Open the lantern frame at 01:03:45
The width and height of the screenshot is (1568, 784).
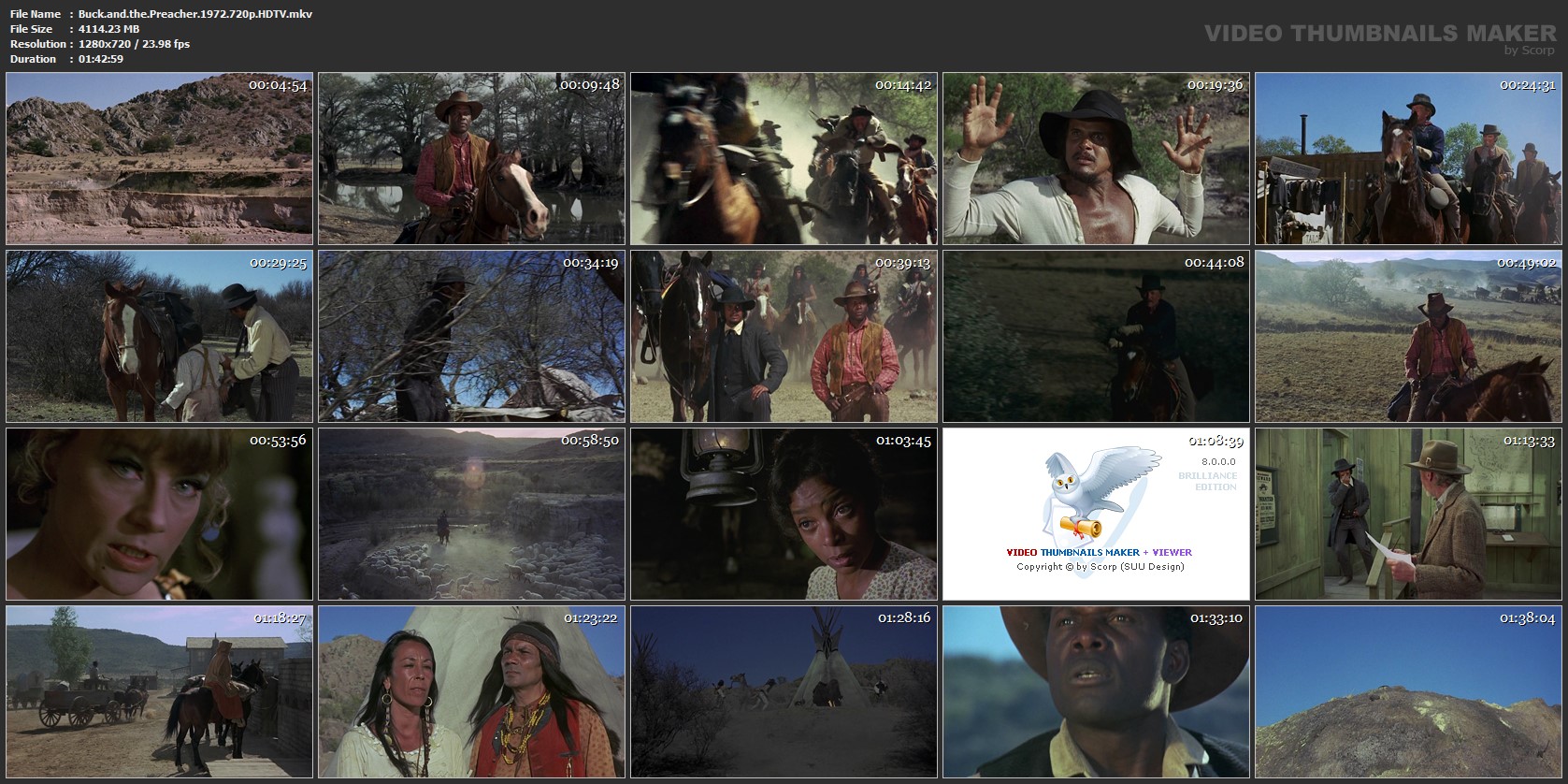784,514
